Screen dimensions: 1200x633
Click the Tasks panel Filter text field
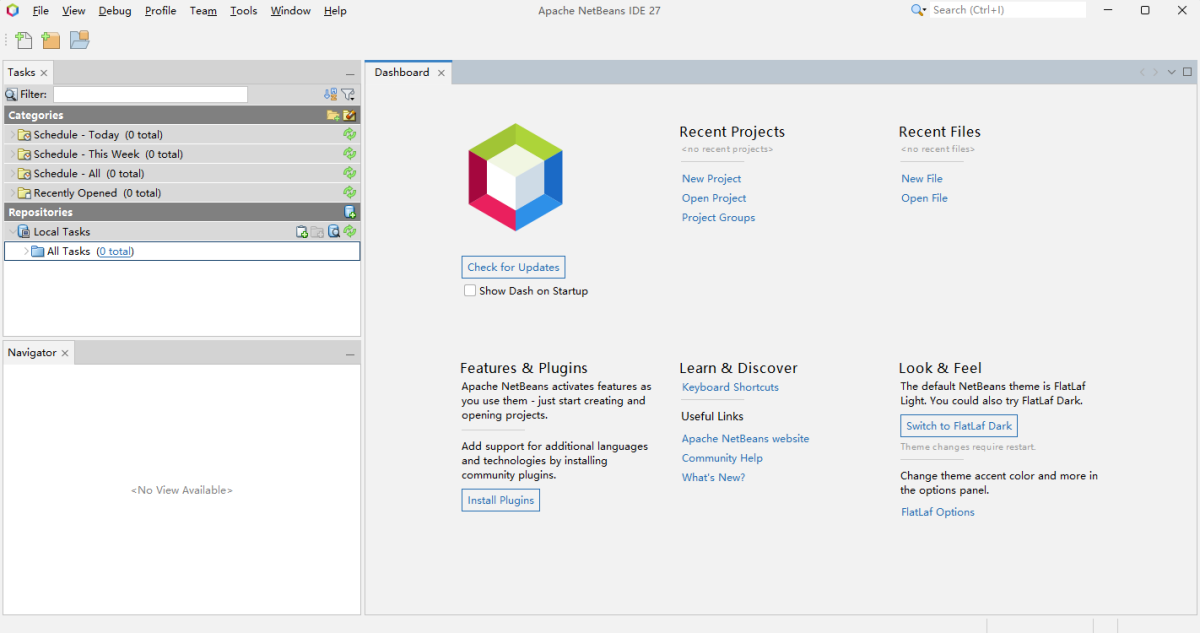[x=150, y=94]
